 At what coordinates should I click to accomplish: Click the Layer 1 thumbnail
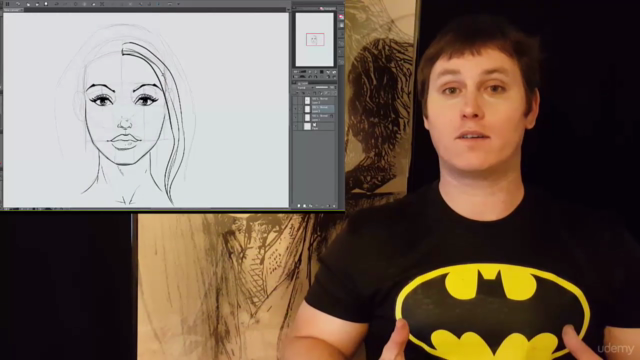point(307,118)
